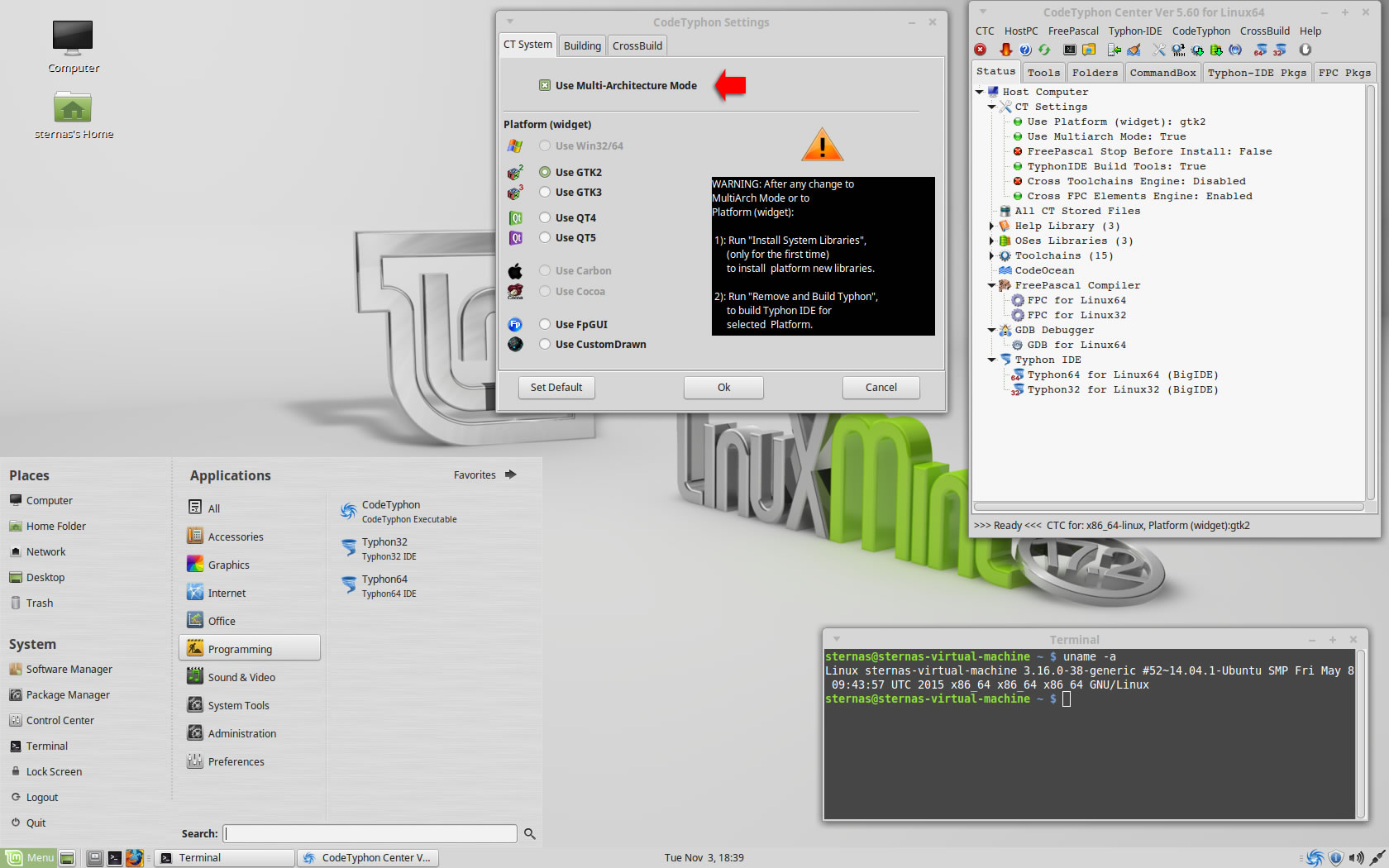This screenshot has width=1389, height=868.
Task: Click the folder icon in CodeTyphon Center toolbar
Action: tap(1089, 50)
